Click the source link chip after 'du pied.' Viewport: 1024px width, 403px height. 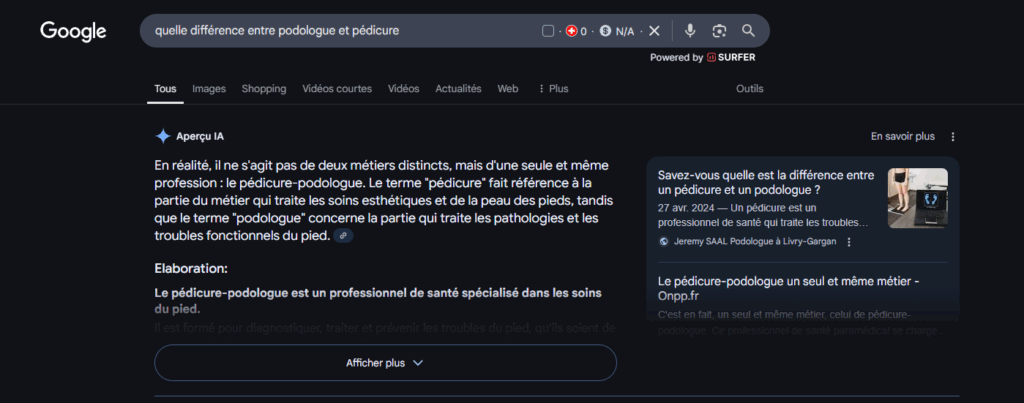pos(343,236)
